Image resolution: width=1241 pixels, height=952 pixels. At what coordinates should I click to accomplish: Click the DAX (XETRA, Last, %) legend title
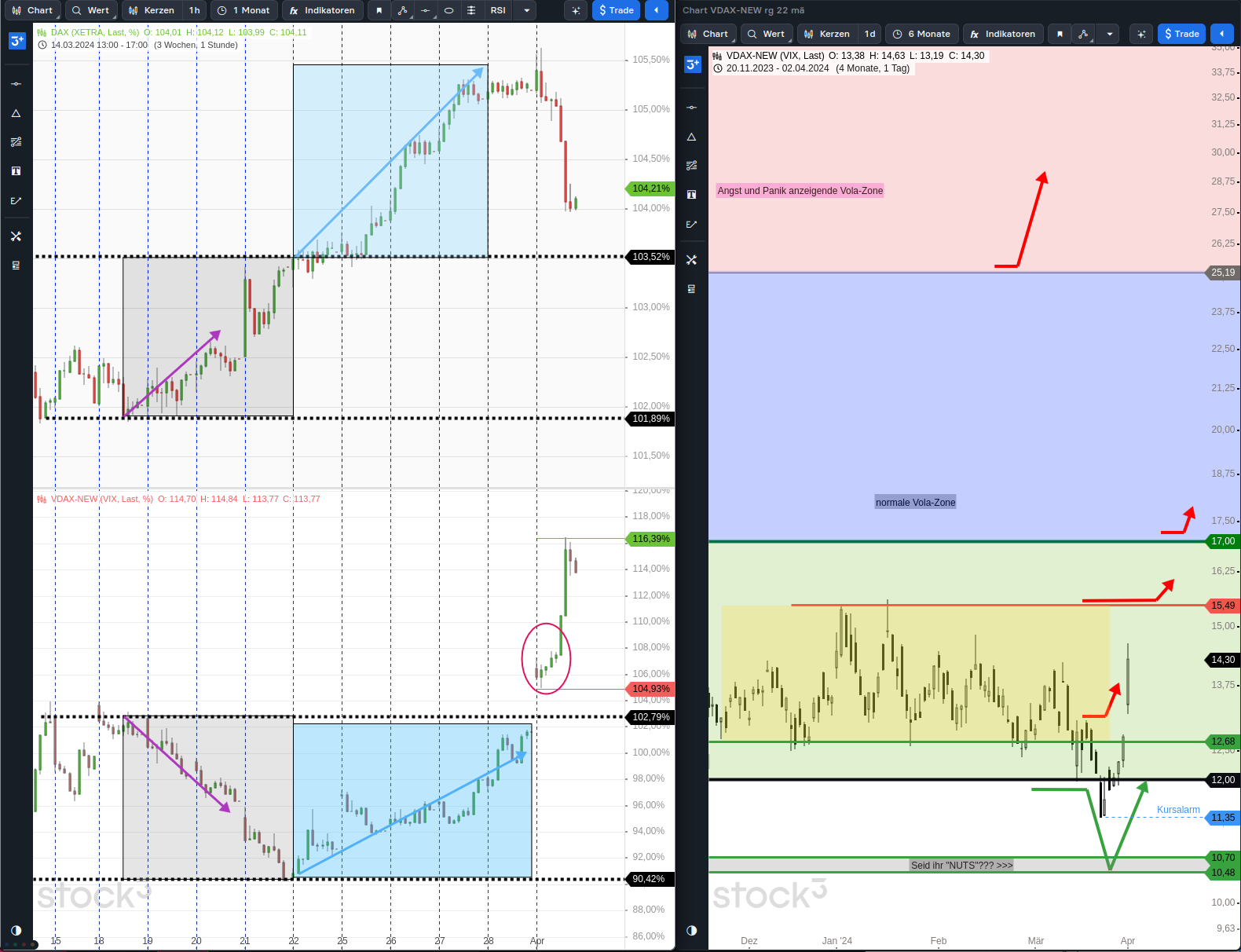(x=95, y=32)
